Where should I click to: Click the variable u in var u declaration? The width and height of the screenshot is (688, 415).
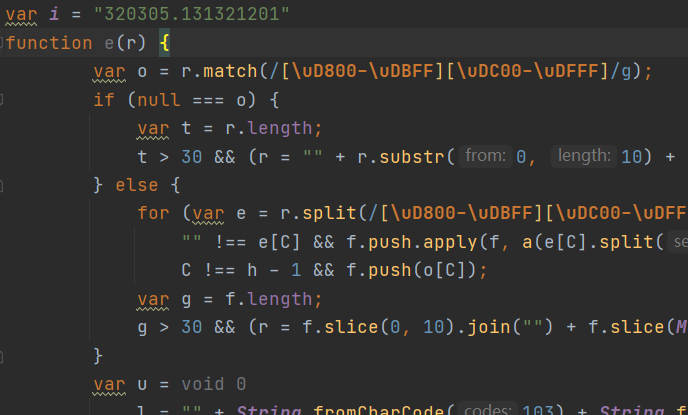pos(142,385)
